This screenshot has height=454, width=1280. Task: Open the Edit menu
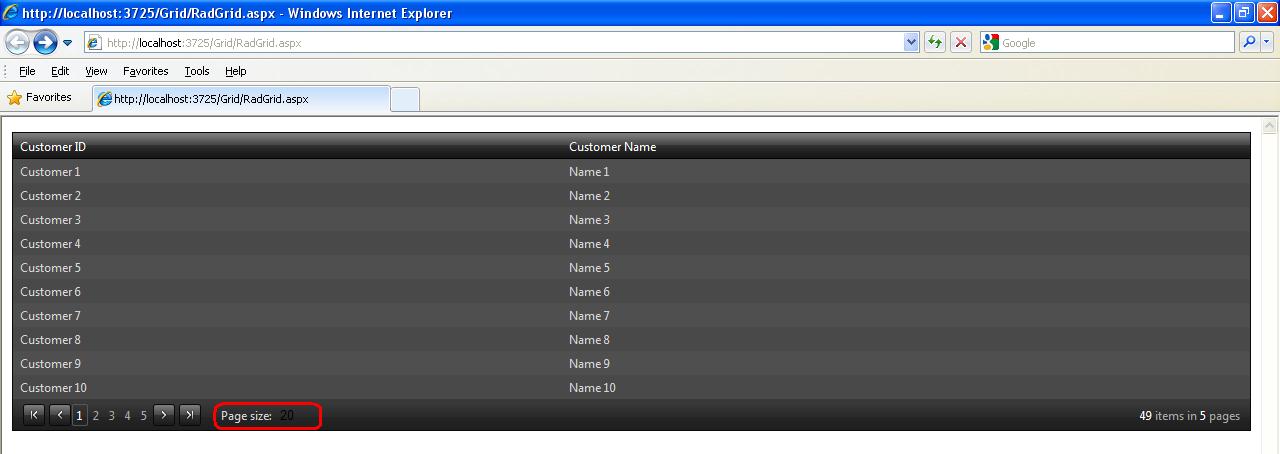click(x=60, y=71)
